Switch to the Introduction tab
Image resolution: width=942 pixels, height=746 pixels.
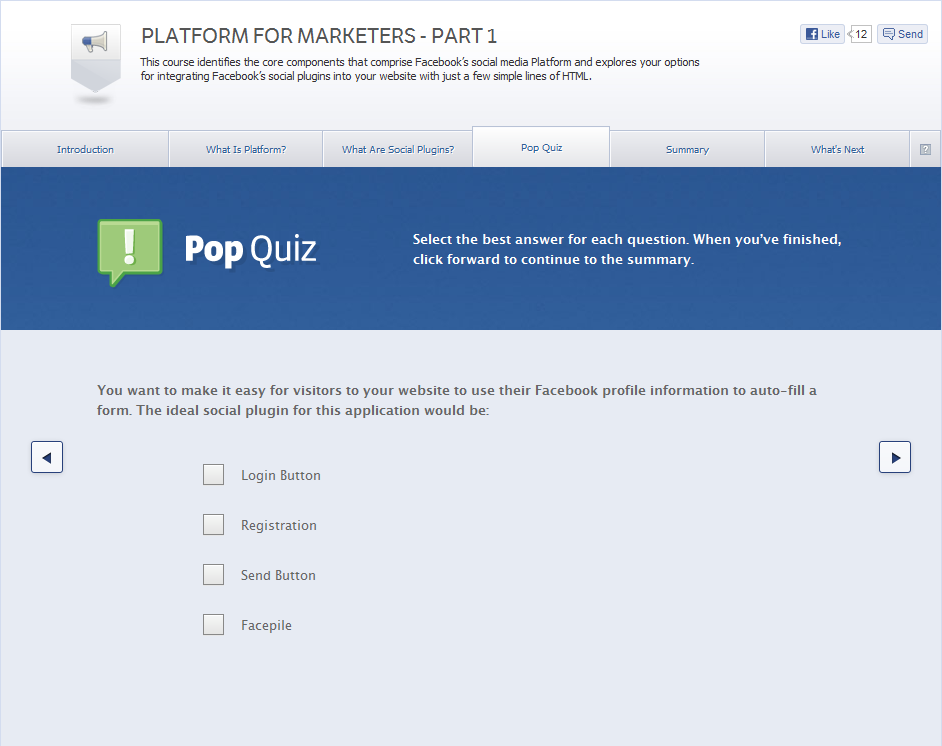pyautogui.click(x=85, y=149)
